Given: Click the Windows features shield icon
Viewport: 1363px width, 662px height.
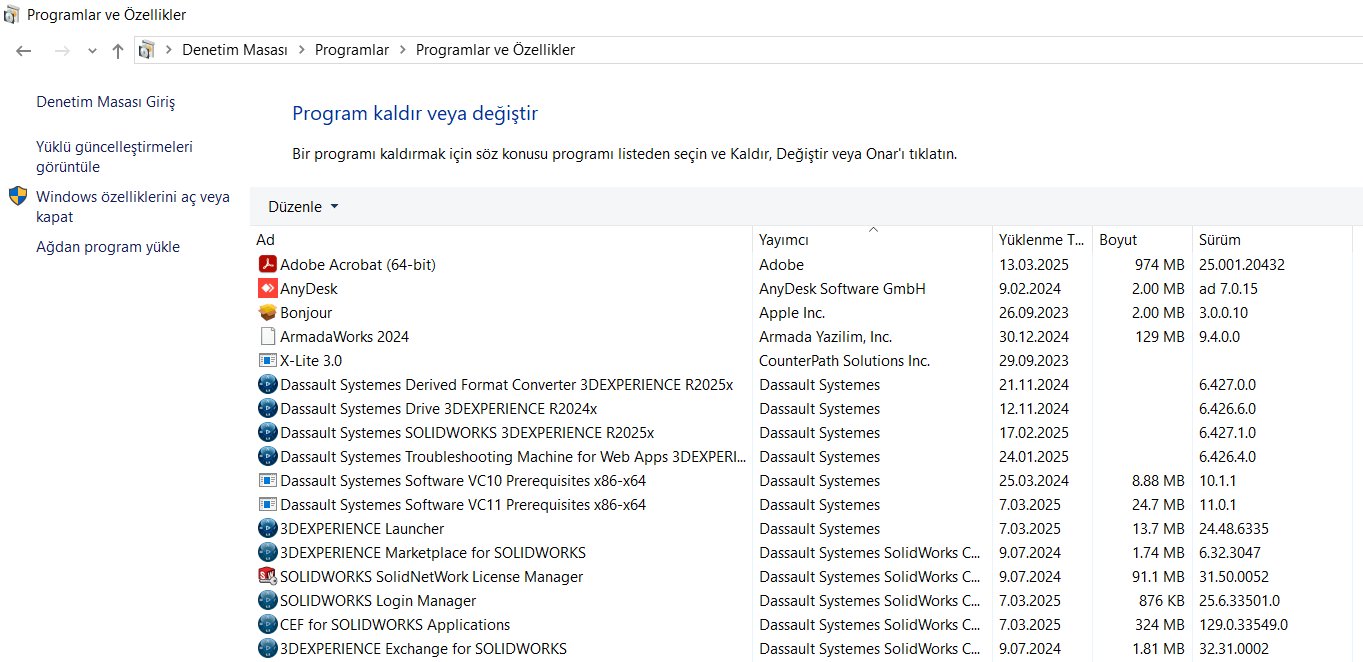Looking at the screenshot, I should 18,196.
